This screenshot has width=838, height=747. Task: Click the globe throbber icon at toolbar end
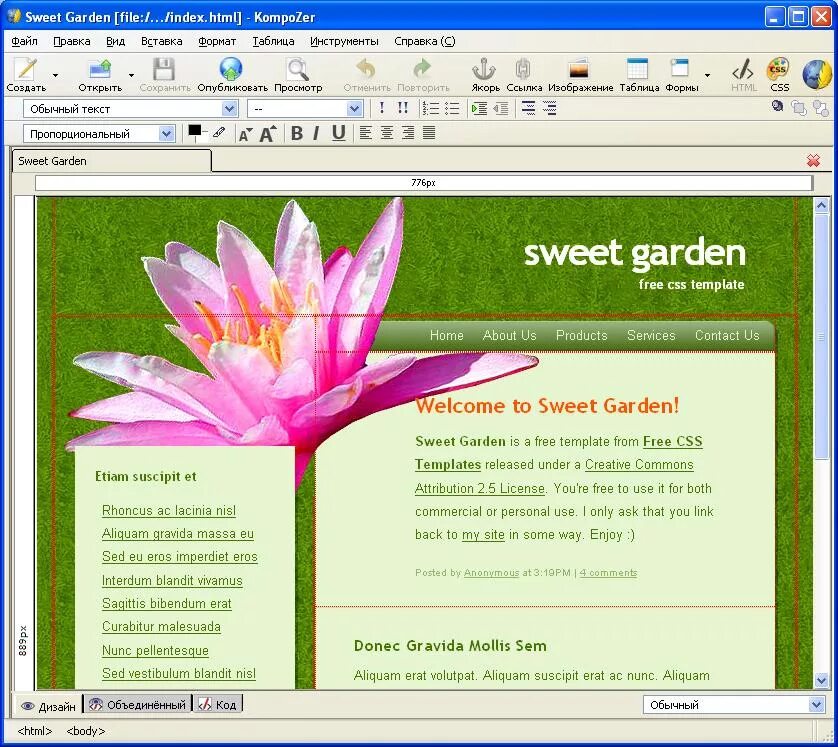coord(816,74)
